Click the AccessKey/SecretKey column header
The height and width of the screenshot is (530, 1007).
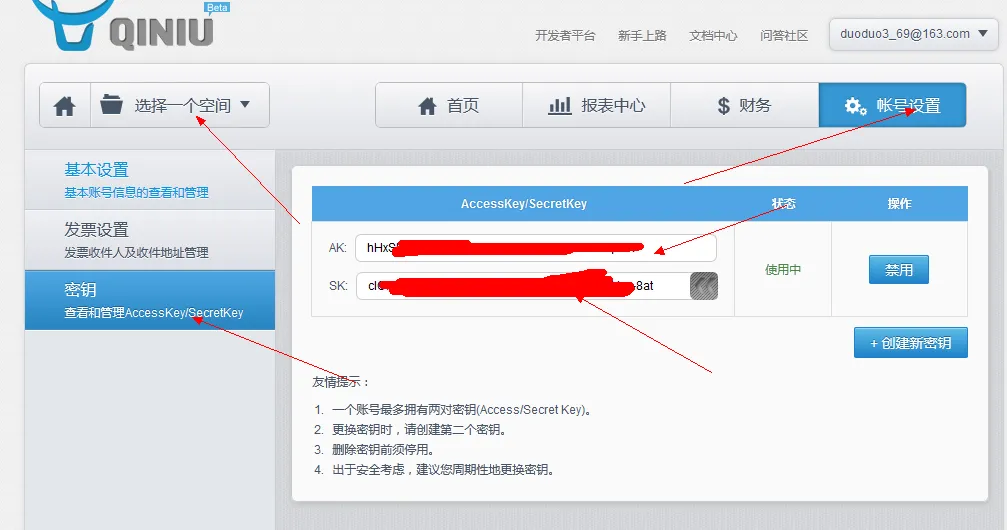click(523, 204)
